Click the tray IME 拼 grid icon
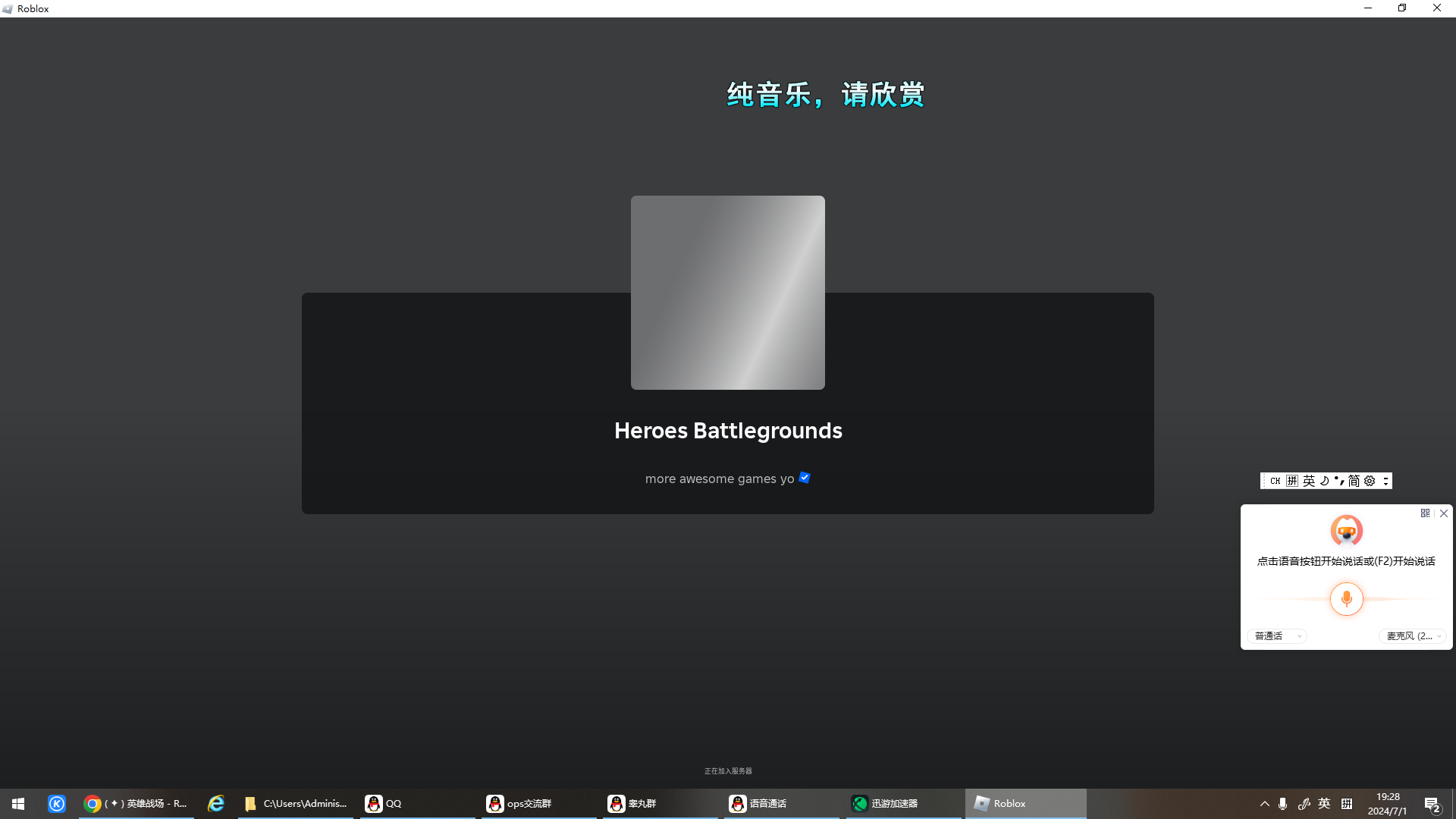The image size is (1456, 819). click(x=1347, y=804)
